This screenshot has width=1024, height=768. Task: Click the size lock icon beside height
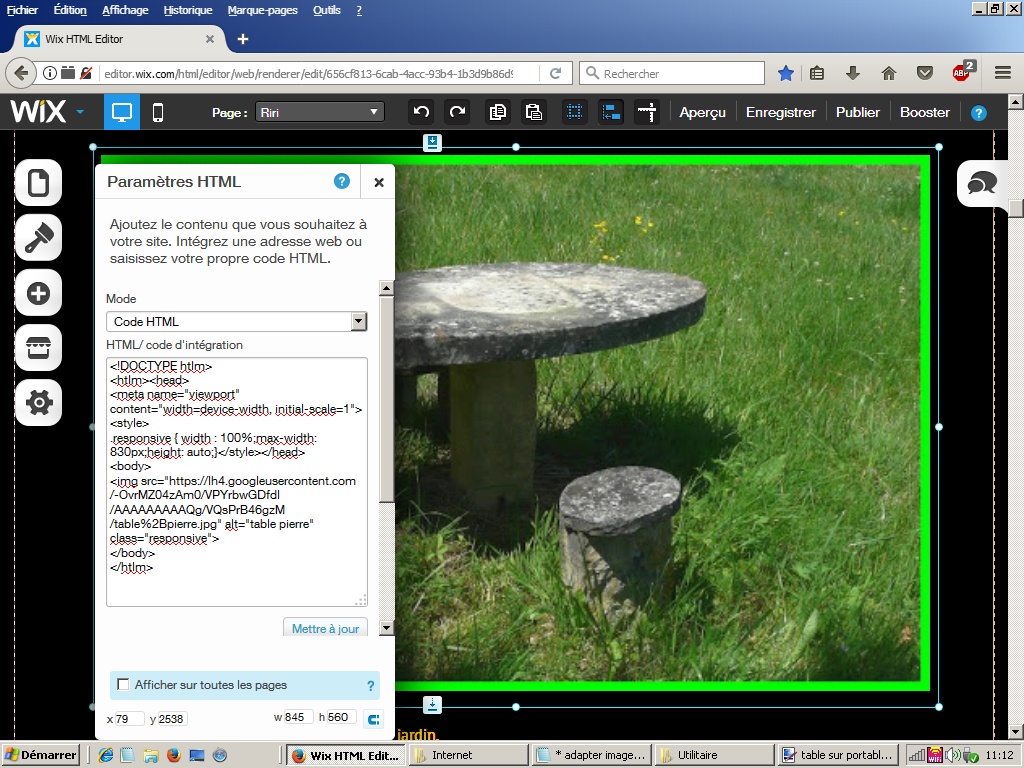(374, 719)
